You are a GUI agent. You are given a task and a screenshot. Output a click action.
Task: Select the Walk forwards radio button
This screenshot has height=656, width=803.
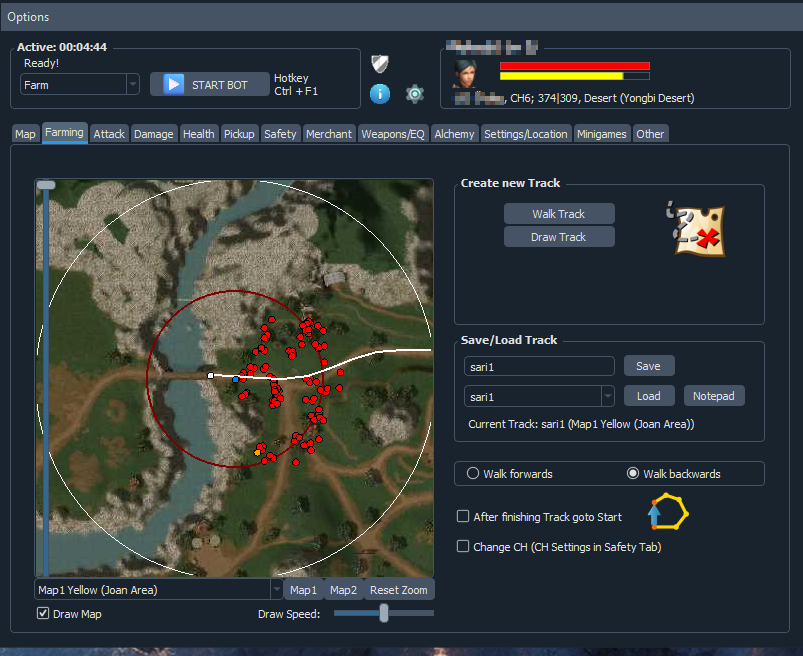pos(471,474)
